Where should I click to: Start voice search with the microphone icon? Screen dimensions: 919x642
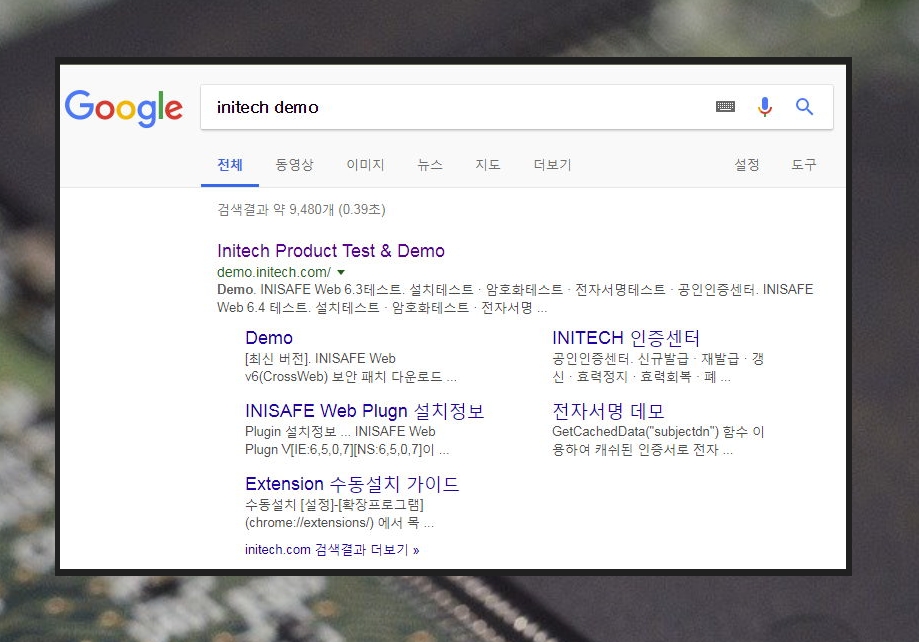click(764, 107)
